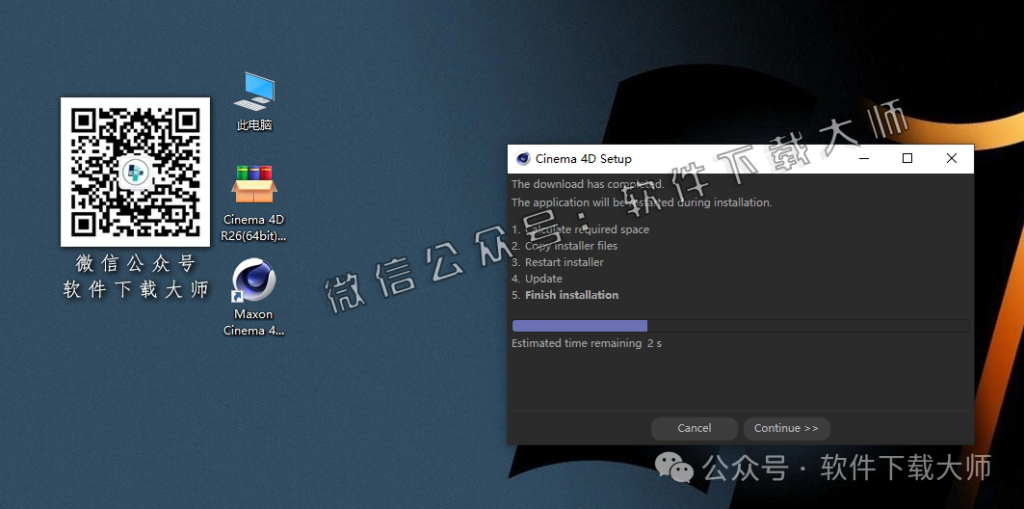The height and width of the screenshot is (509, 1024).
Task: Click the "Calculate required space" step
Action: (586, 229)
